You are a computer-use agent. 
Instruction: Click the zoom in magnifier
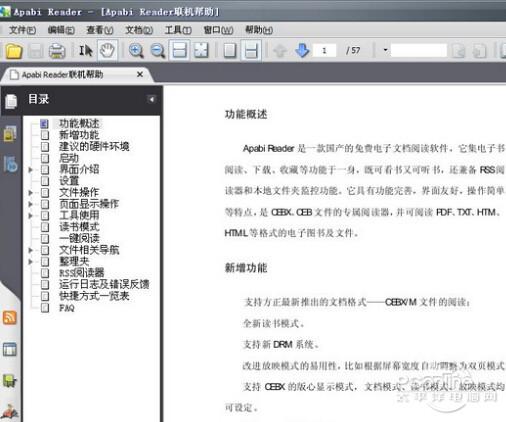[x=136, y=51]
